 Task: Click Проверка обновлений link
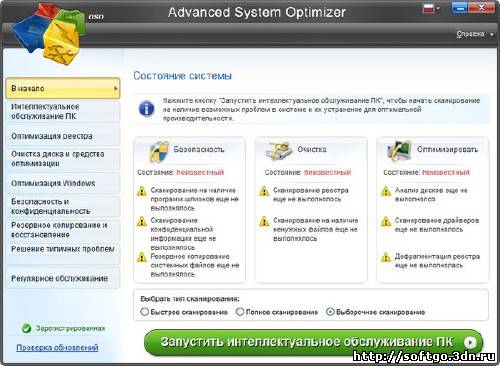click(57, 348)
